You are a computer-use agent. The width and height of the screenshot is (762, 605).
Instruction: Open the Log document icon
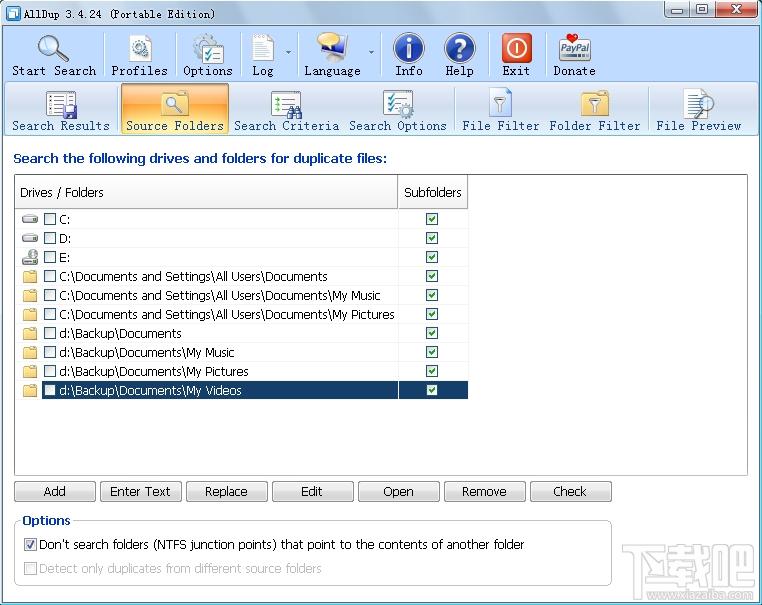click(262, 48)
